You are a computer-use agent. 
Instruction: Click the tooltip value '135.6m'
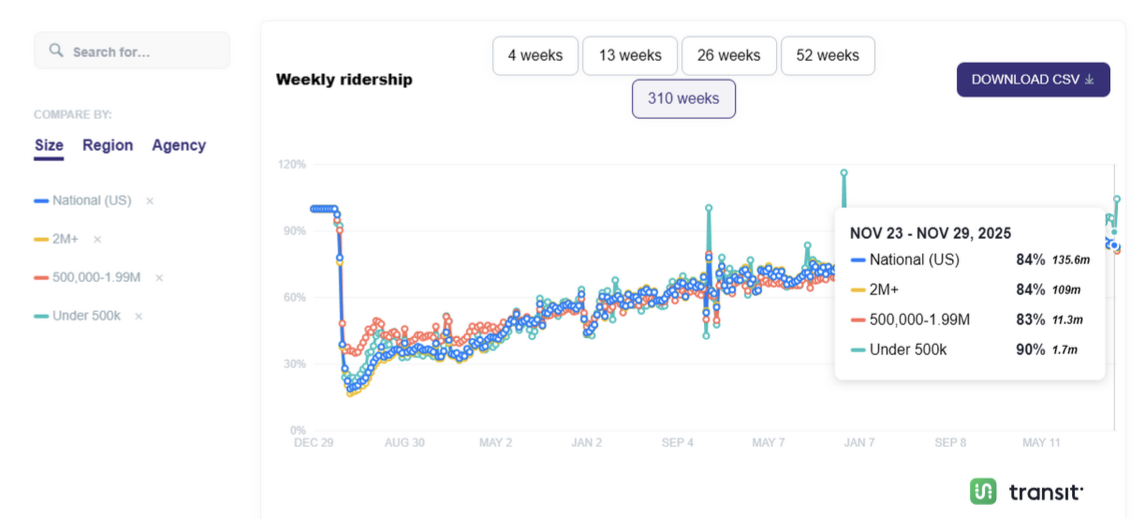[1070, 260]
